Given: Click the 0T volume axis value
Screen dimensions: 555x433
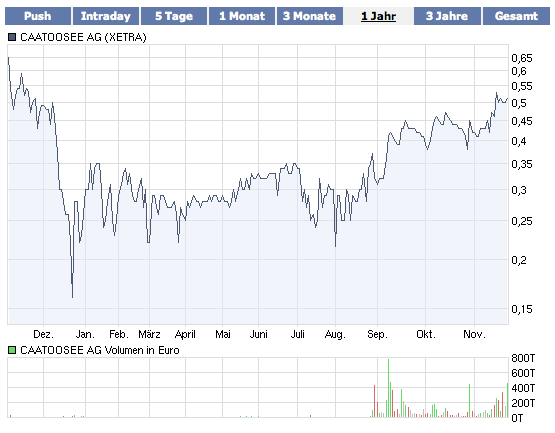Looking at the screenshot, I should pos(517,418).
